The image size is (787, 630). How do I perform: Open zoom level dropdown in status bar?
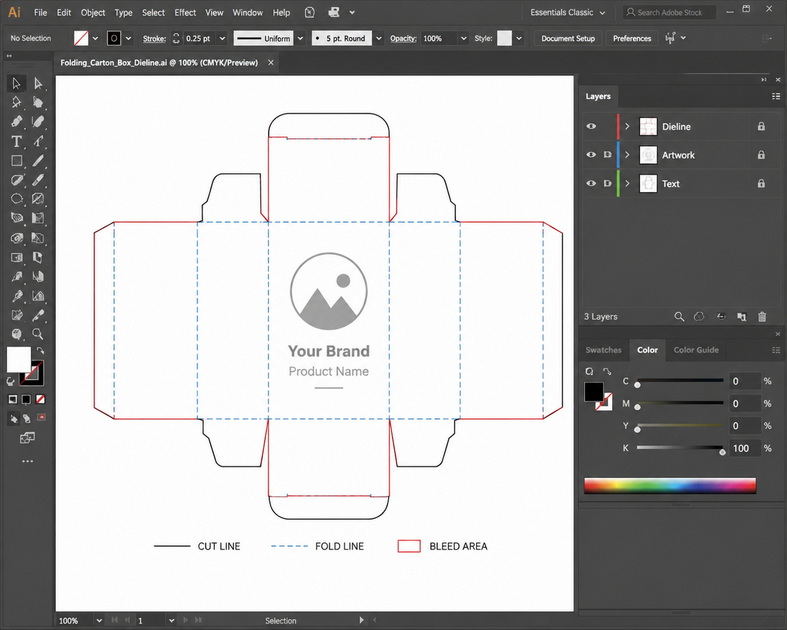tap(99, 620)
